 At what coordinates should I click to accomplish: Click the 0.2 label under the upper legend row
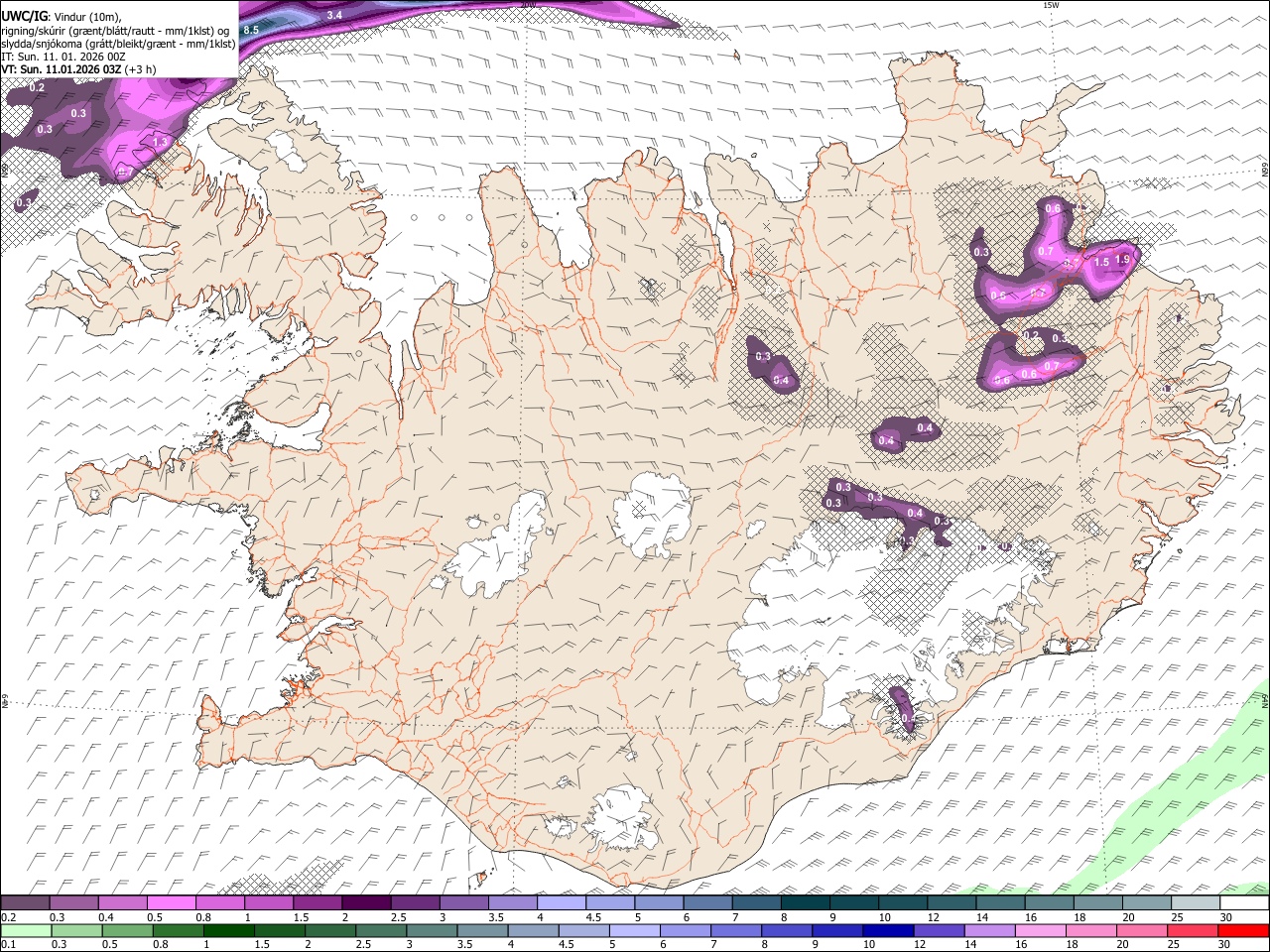7,917
